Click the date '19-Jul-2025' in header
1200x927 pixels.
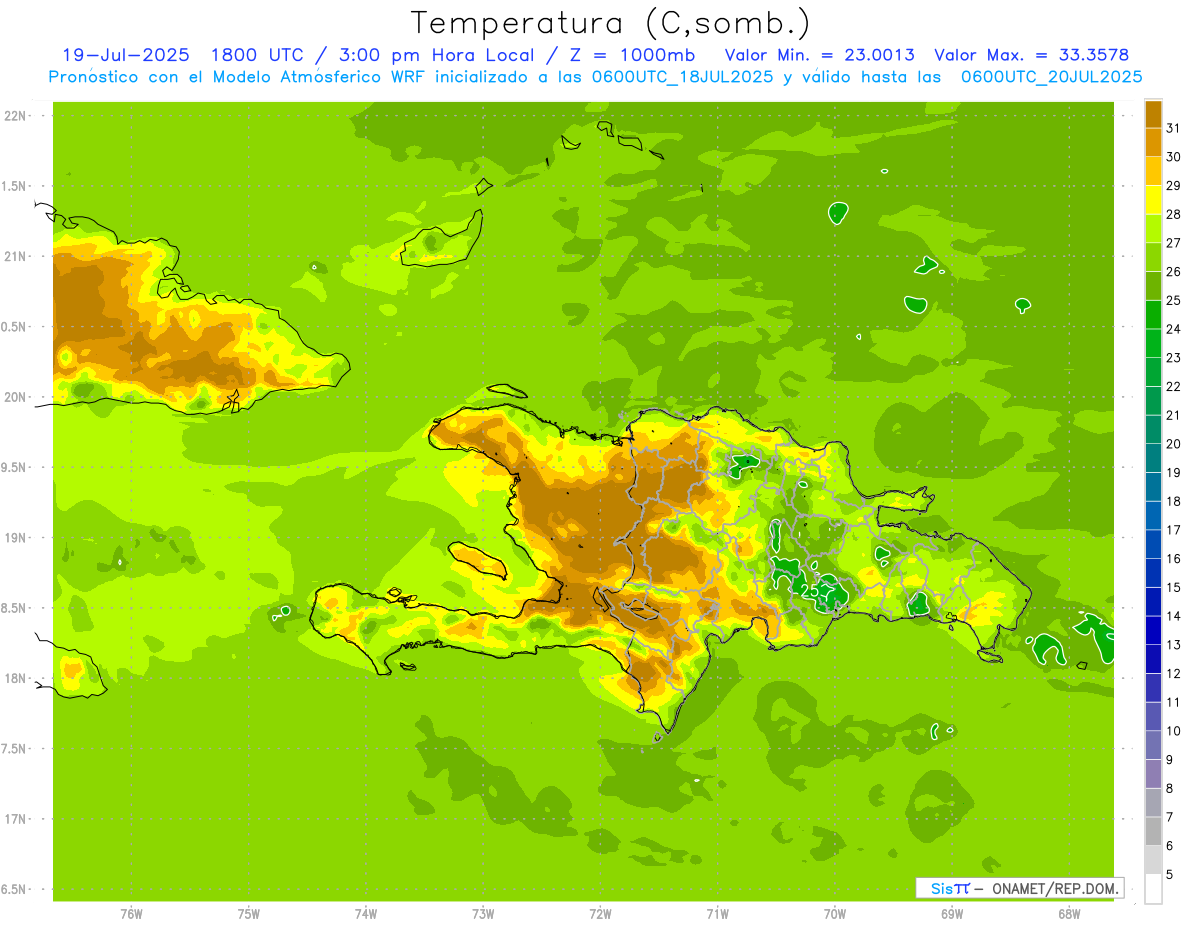pyautogui.click(x=125, y=55)
